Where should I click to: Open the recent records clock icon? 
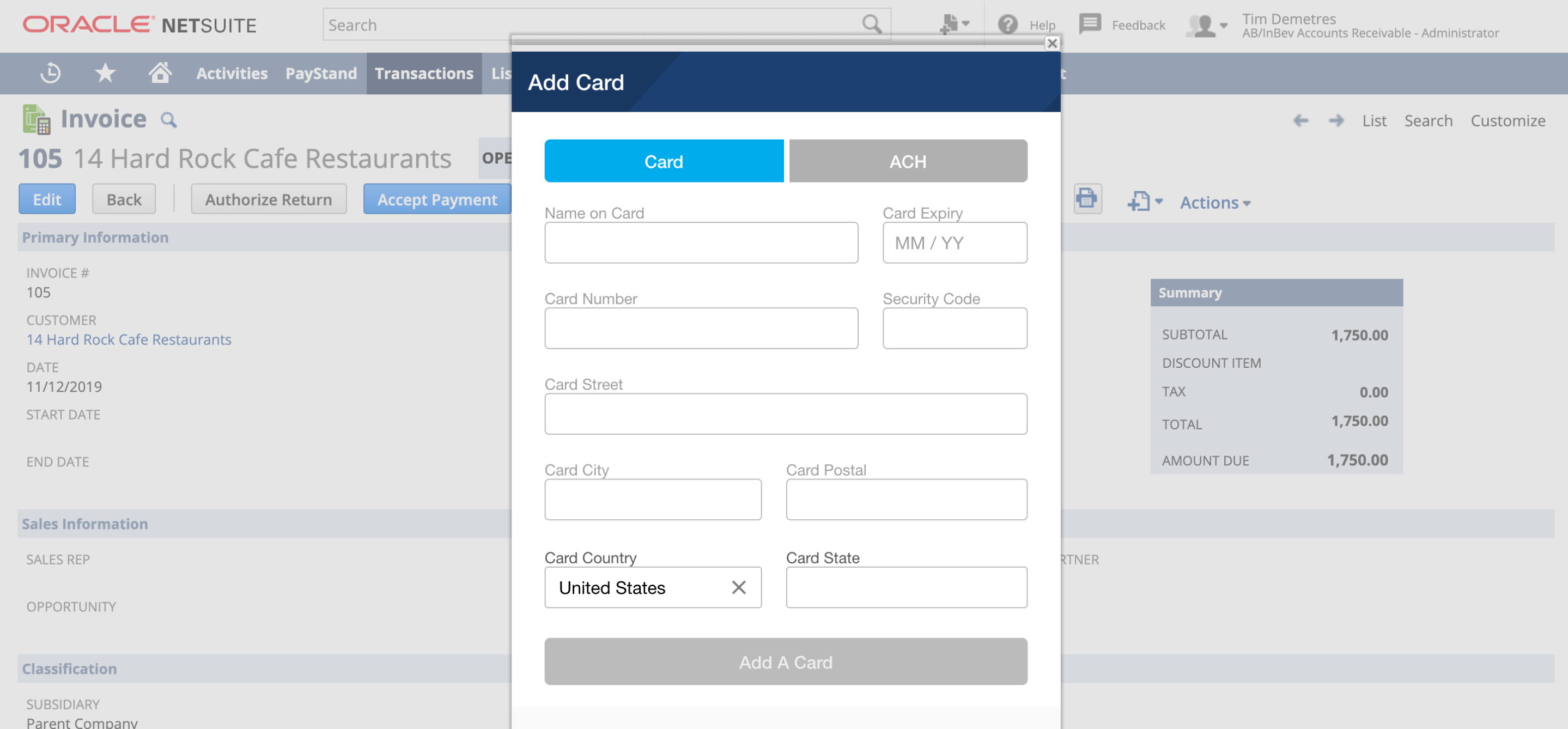[x=51, y=72]
